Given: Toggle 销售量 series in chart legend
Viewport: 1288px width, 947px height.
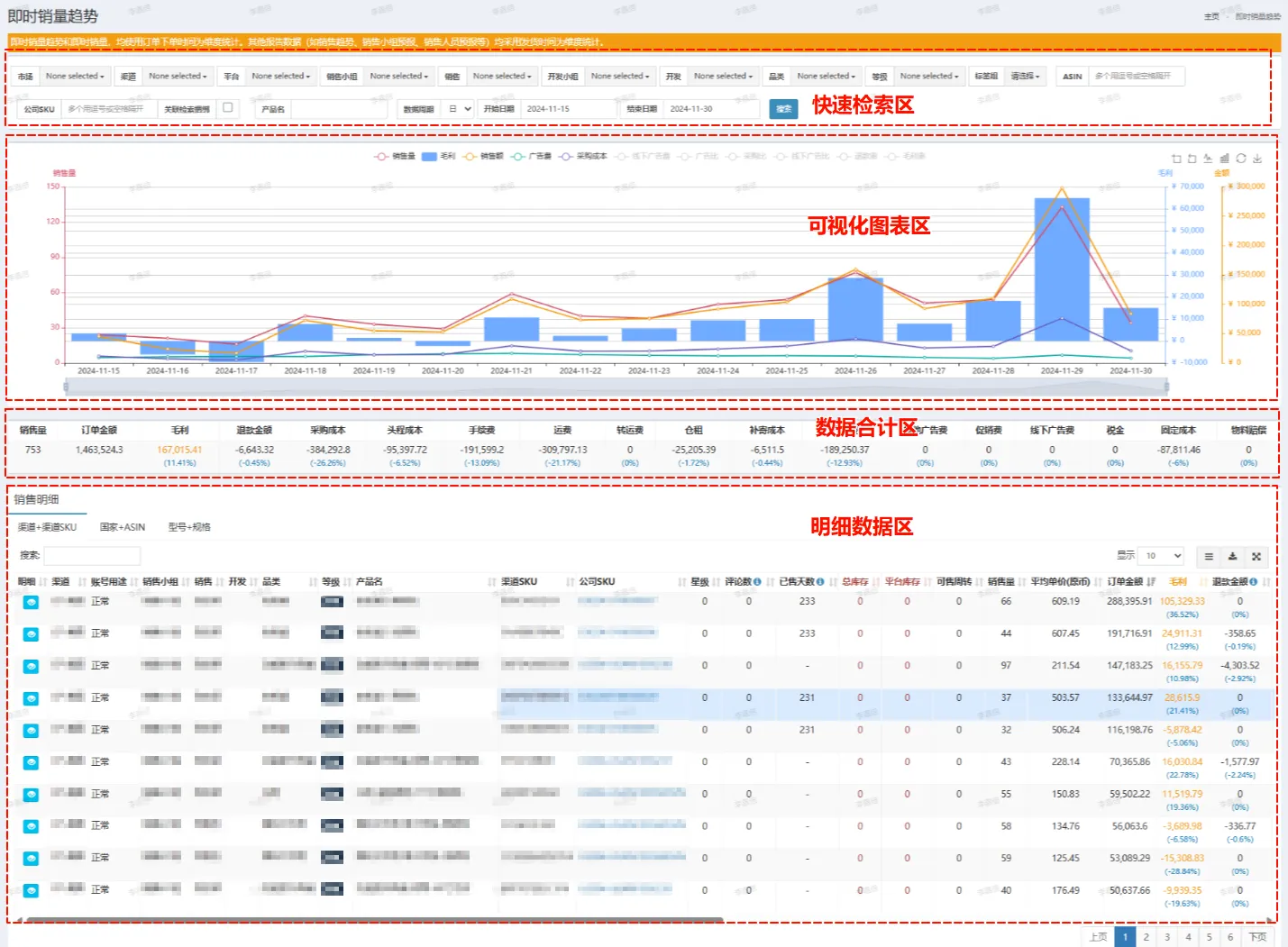Looking at the screenshot, I should (395, 157).
